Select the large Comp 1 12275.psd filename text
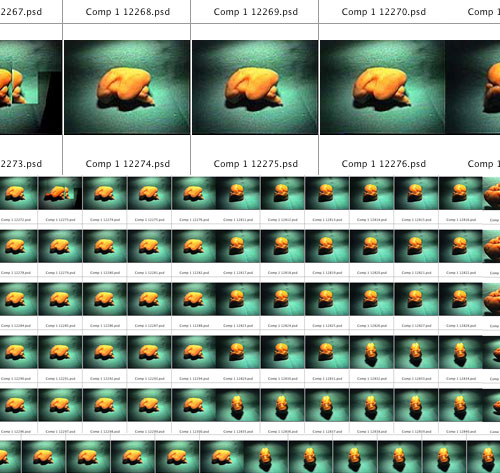The width and height of the screenshot is (500, 473). [x=256, y=164]
